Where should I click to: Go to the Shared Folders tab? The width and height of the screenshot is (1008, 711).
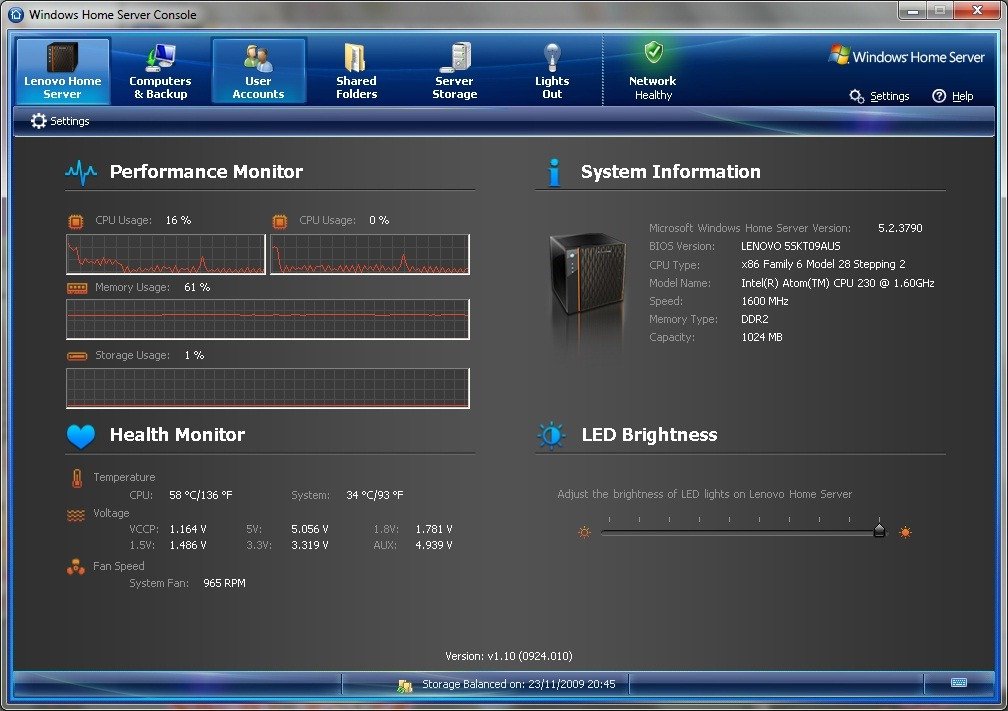click(356, 71)
